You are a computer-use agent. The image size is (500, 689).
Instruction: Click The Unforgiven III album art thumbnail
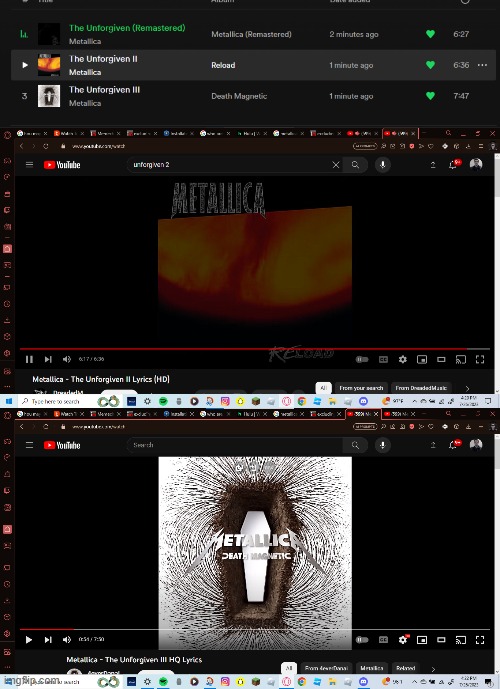click(x=49, y=96)
